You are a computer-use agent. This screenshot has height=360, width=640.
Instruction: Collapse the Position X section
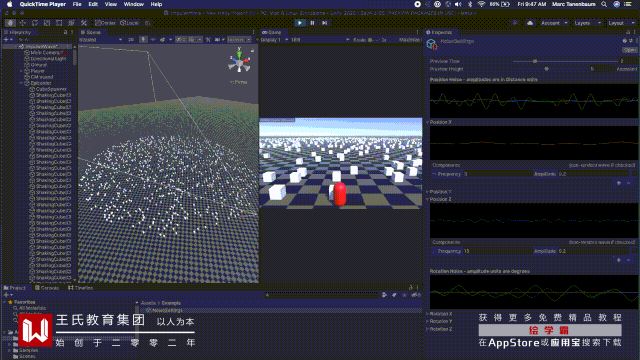(x=428, y=122)
